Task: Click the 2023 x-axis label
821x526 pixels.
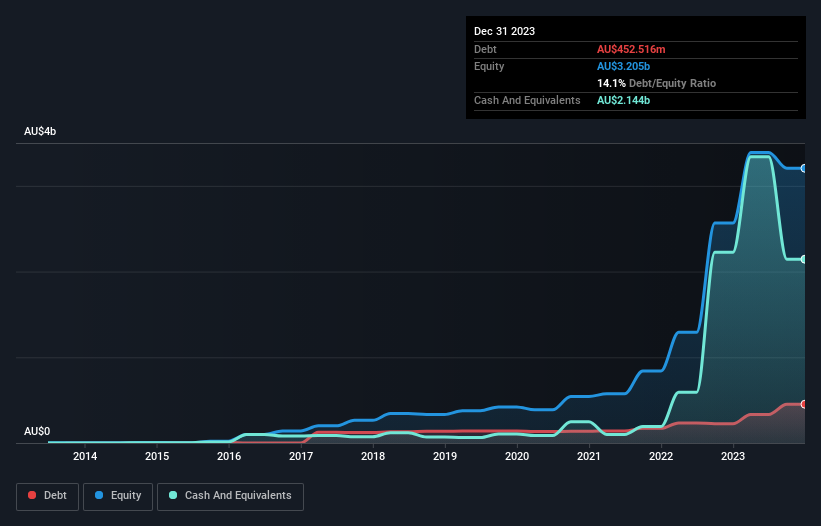Action: pyautogui.click(x=733, y=456)
